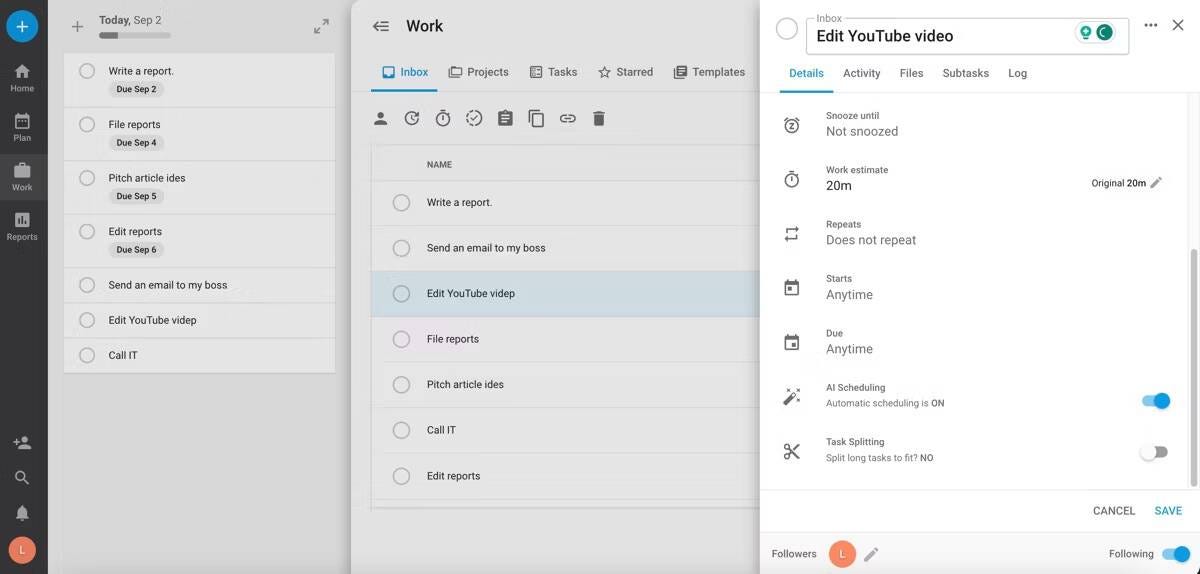Image resolution: width=1200 pixels, height=574 pixels.
Task: Click the stopwatch icon in Work toolbar
Action: 443,119
